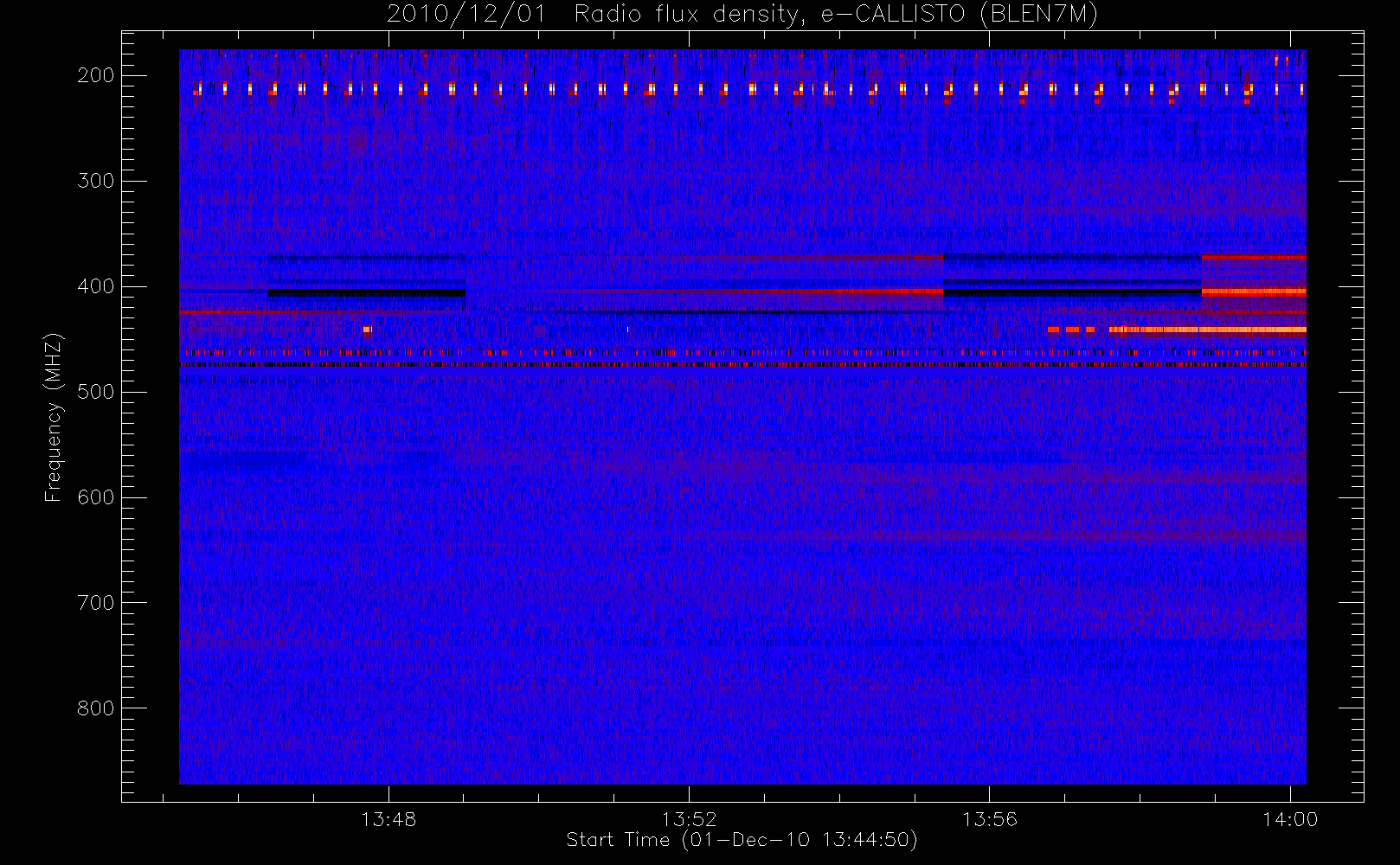The image size is (1400, 865).
Task: Select the 500 frequency tick label
Action: [x=96, y=392]
